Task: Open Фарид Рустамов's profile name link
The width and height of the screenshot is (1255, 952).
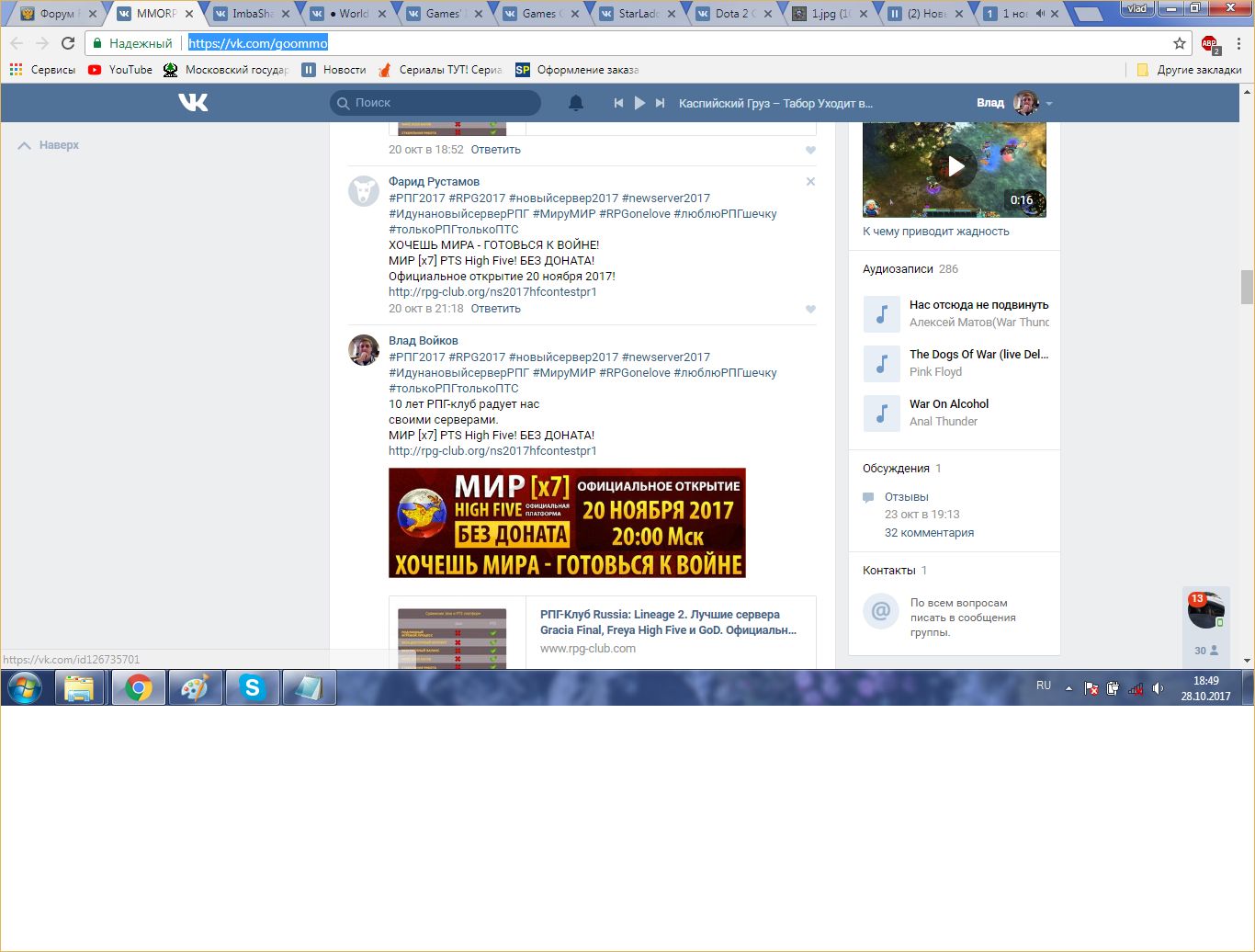Action: (x=434, y=182)
